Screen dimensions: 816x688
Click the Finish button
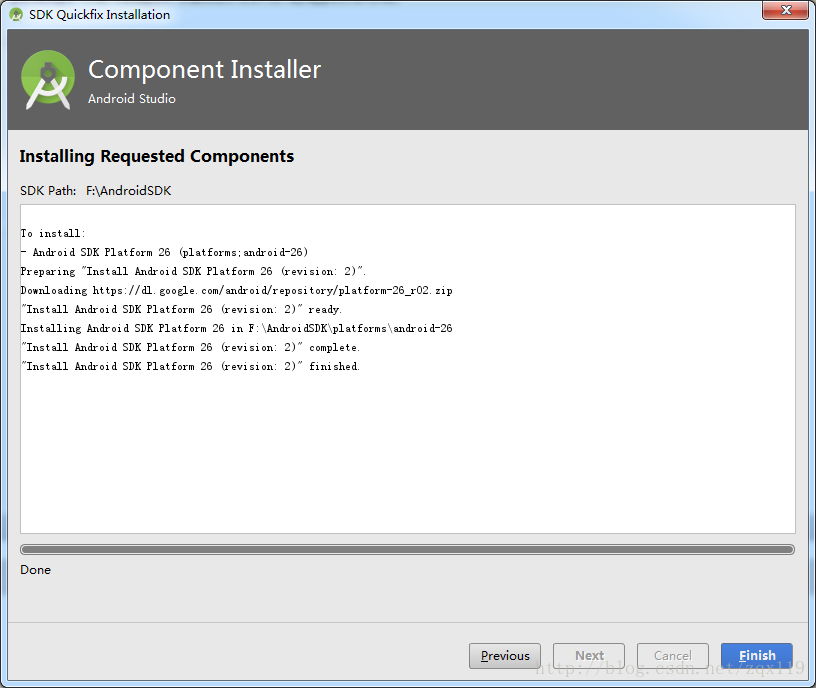tap(757, 656)
